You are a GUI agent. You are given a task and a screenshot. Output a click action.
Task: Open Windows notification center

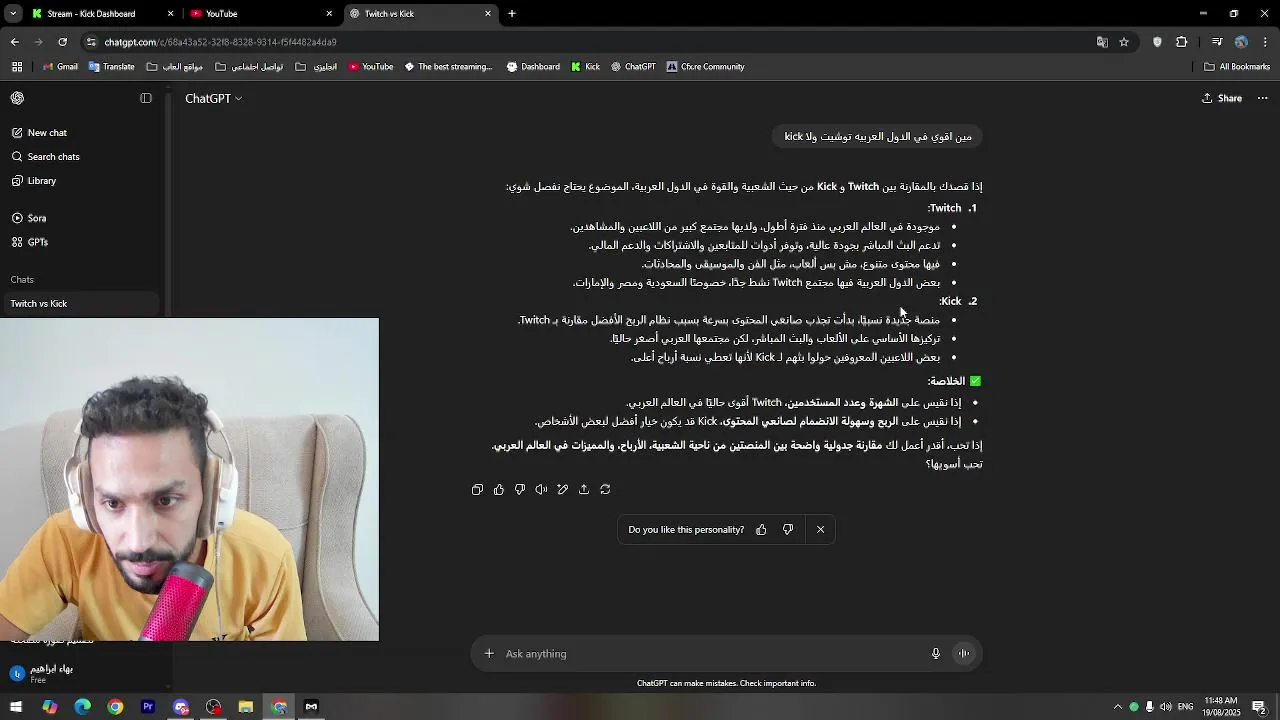point(1259,707)
